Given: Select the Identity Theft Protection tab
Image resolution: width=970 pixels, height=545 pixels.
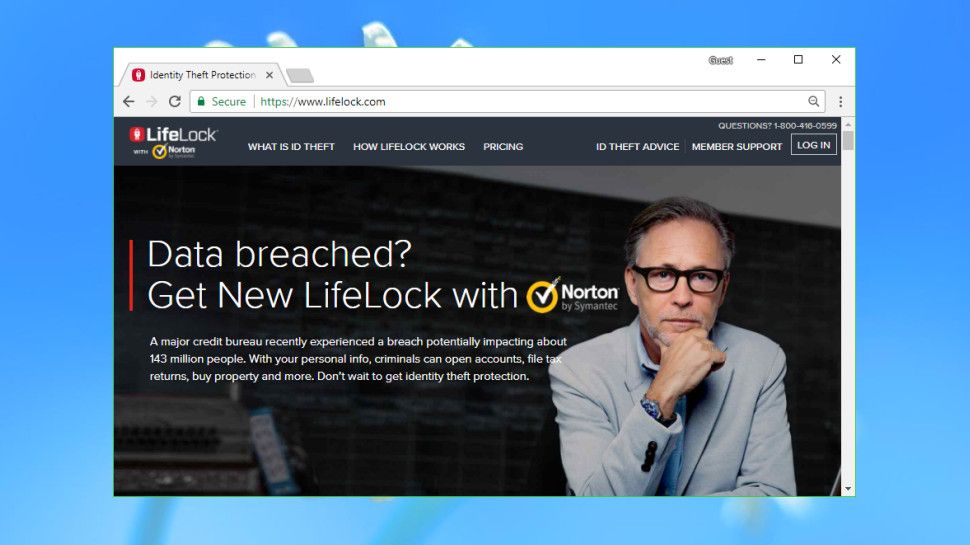Looking at the screenshot, I should 194,75.
